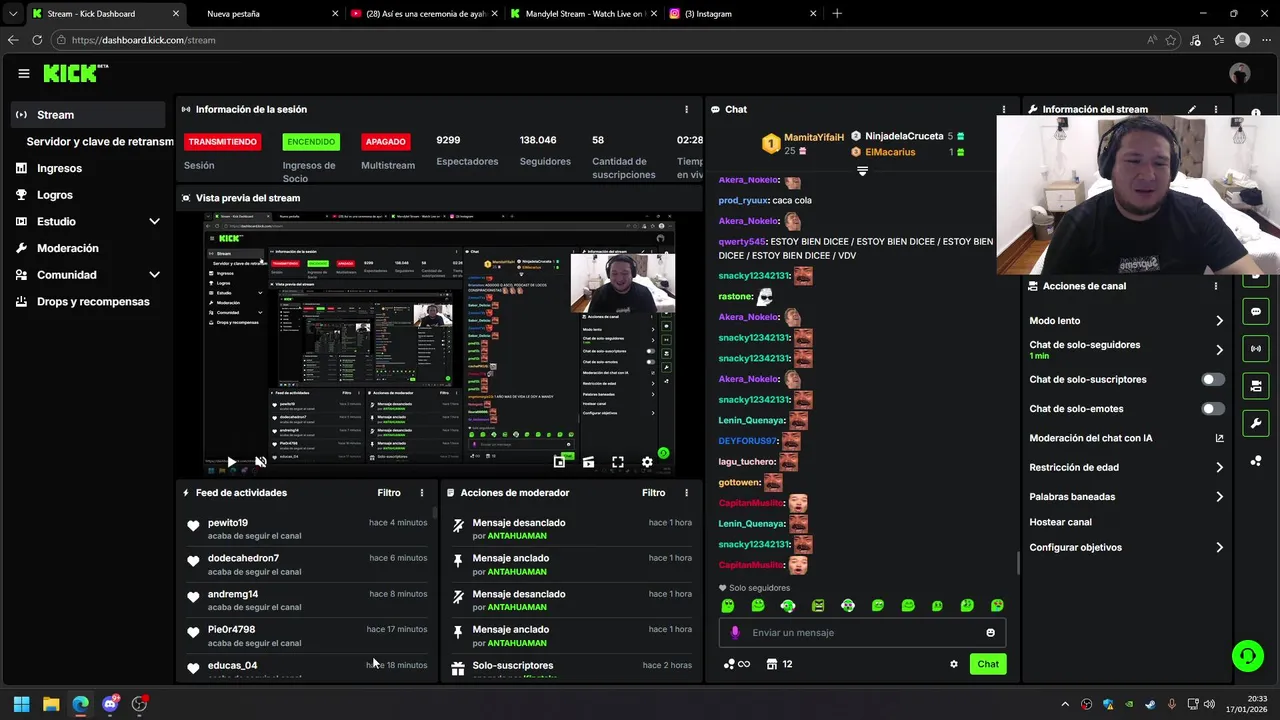Send message with the green Chat button
Viewport: 1280px width, 720px height.
[988, 664]
